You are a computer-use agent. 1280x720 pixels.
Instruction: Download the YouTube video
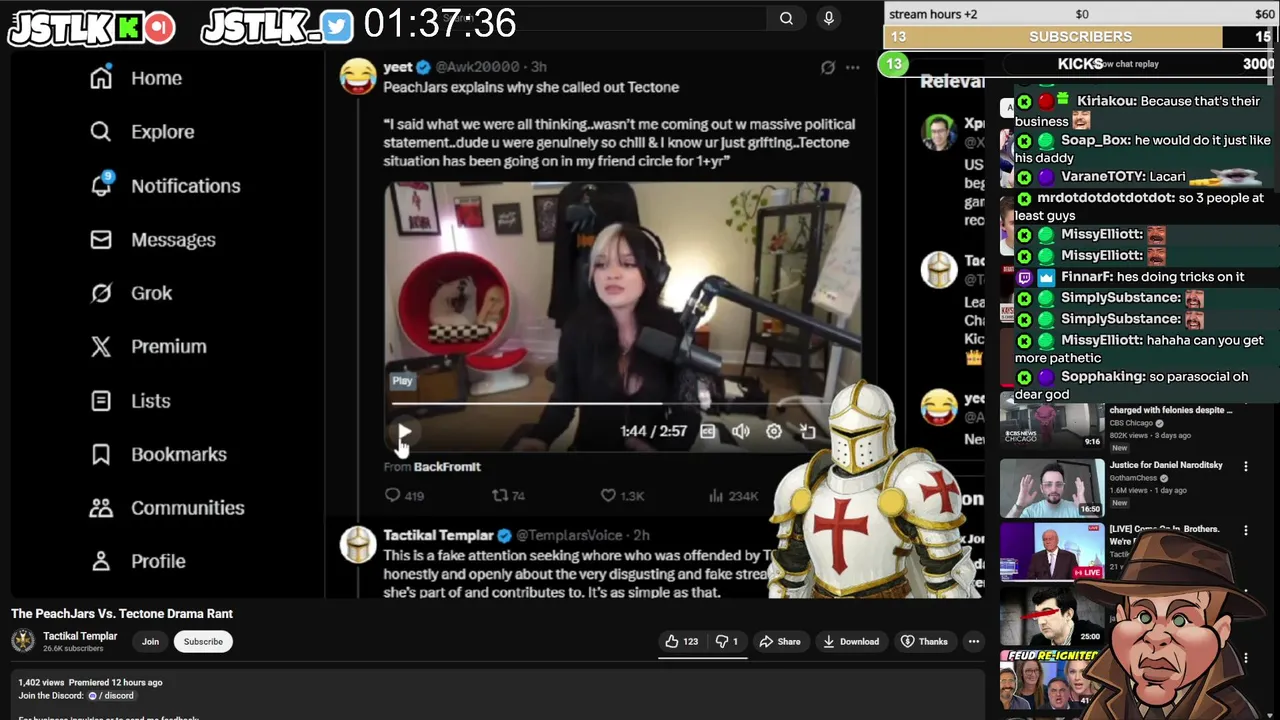point(851,641)
